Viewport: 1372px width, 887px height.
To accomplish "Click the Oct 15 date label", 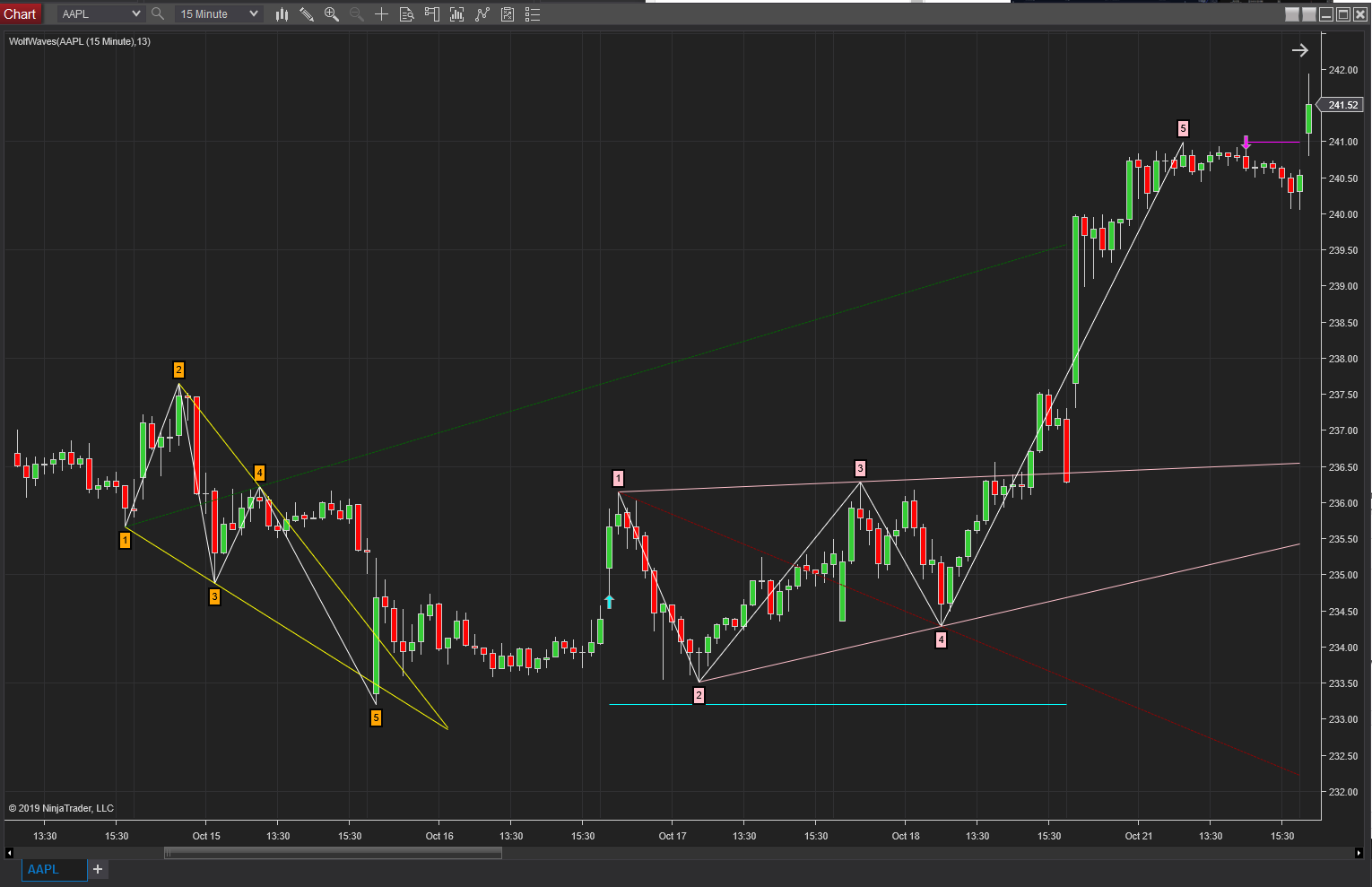I will pyautogui.click(x=206, y=836).
